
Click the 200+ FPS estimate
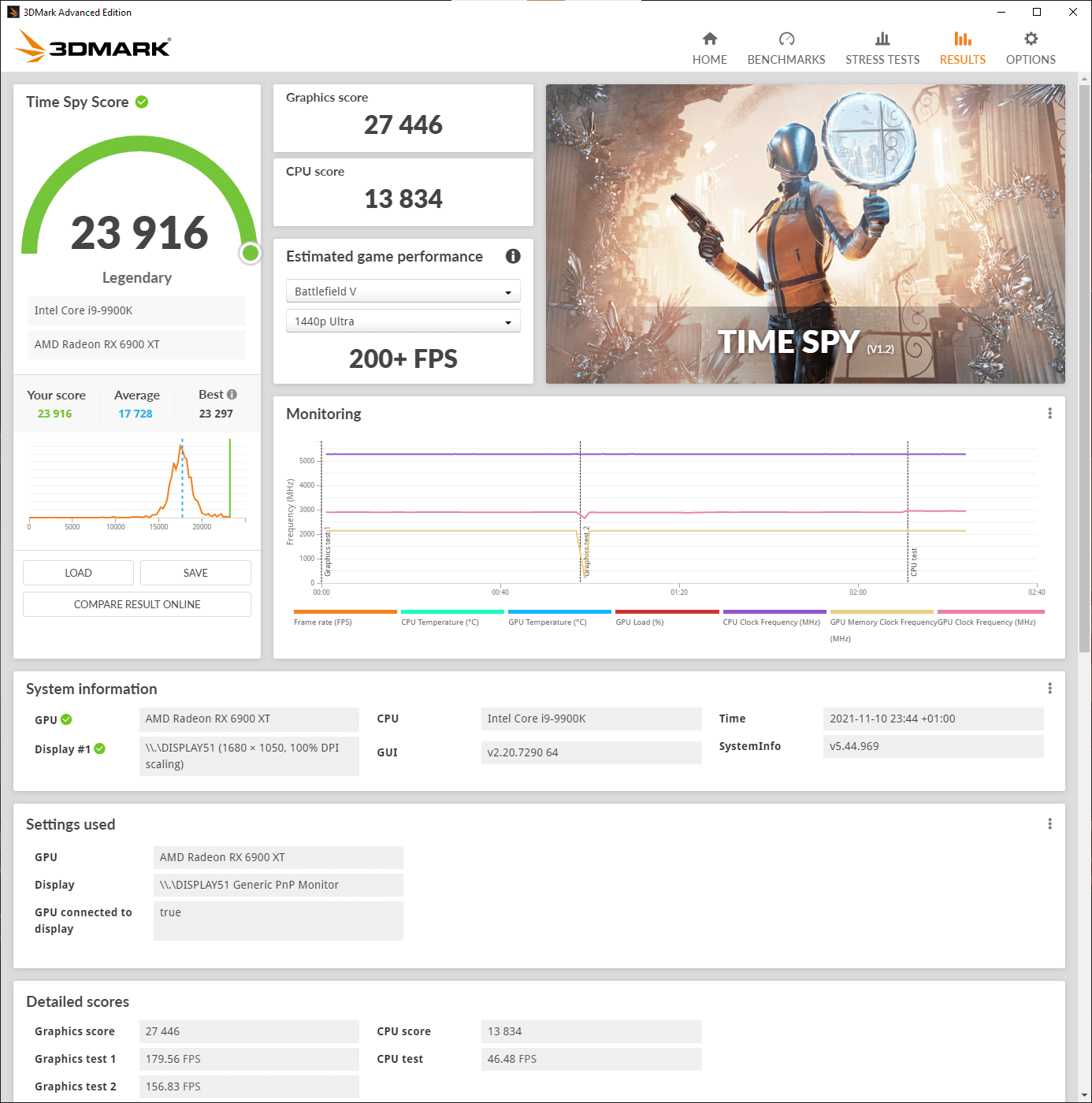point(403,359)
